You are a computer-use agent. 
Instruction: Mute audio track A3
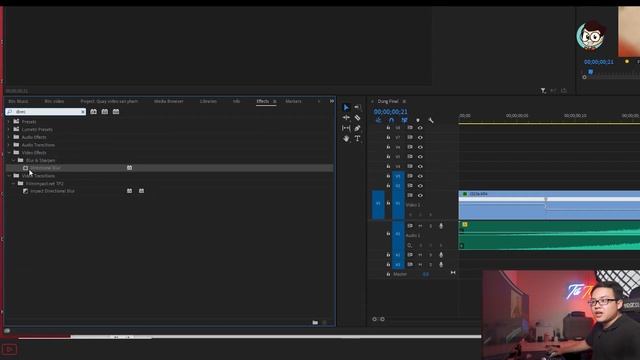420,264
